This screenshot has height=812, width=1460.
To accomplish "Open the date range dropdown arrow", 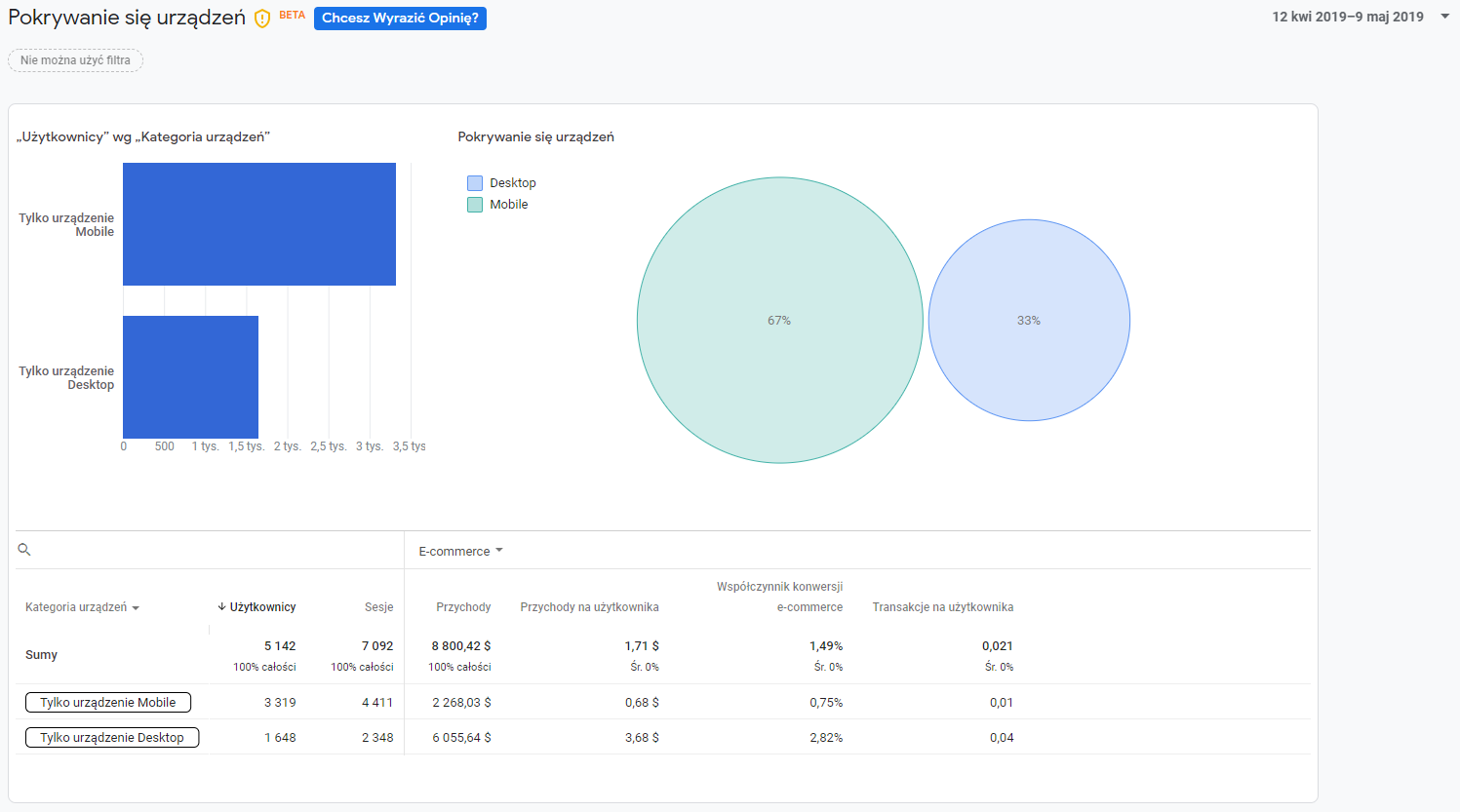I will pos(1444,17).
